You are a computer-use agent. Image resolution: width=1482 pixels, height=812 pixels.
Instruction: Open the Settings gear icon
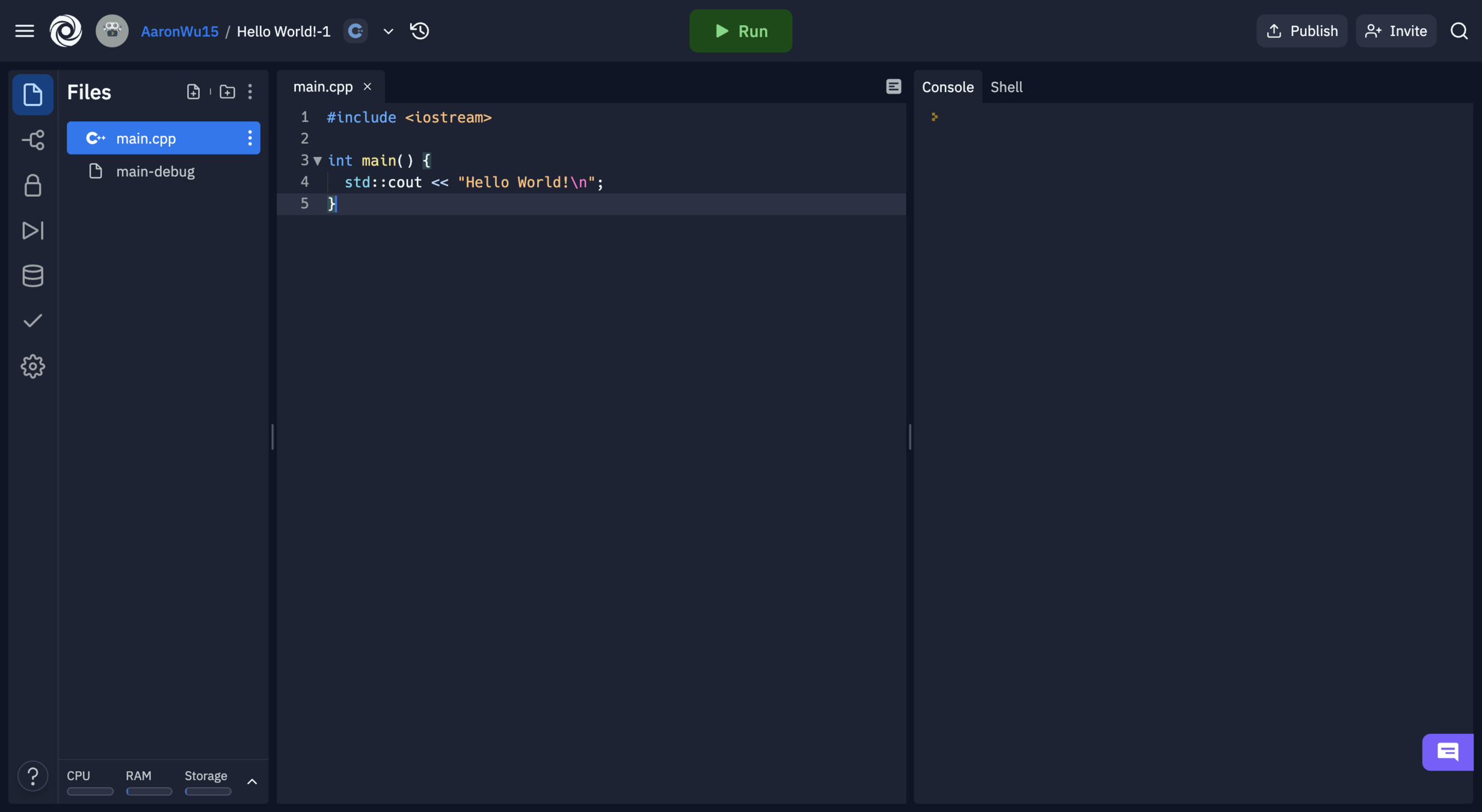pyautogui.click(x=33, y=366)
